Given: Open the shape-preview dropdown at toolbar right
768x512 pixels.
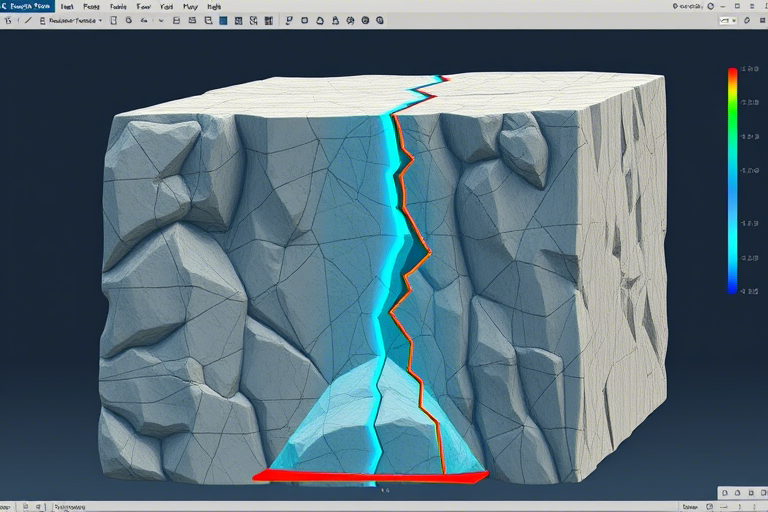Looking at the screenshot, I should coord(728,21).
